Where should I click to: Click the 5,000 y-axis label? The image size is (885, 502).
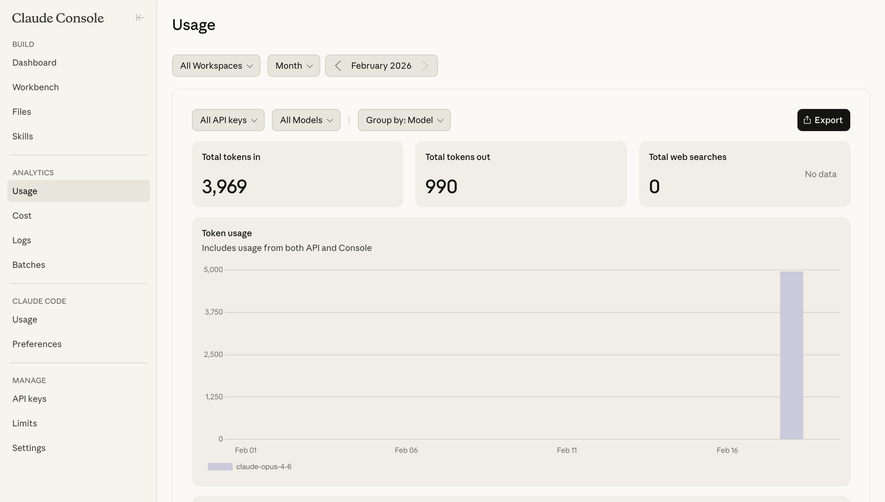click(x=213, y=269)
